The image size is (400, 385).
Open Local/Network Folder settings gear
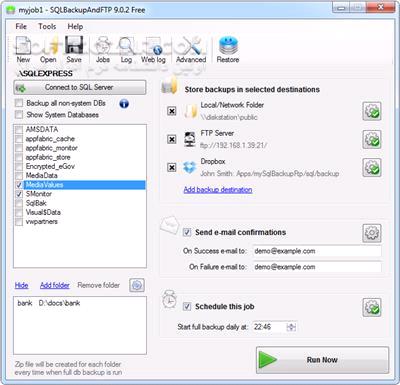click(372, 111)
